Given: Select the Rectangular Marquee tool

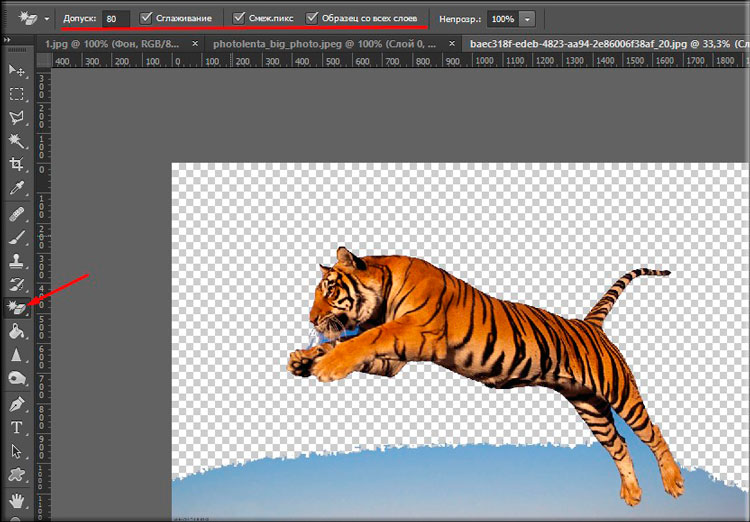Looking at the screenshot, I should (17, 94).
